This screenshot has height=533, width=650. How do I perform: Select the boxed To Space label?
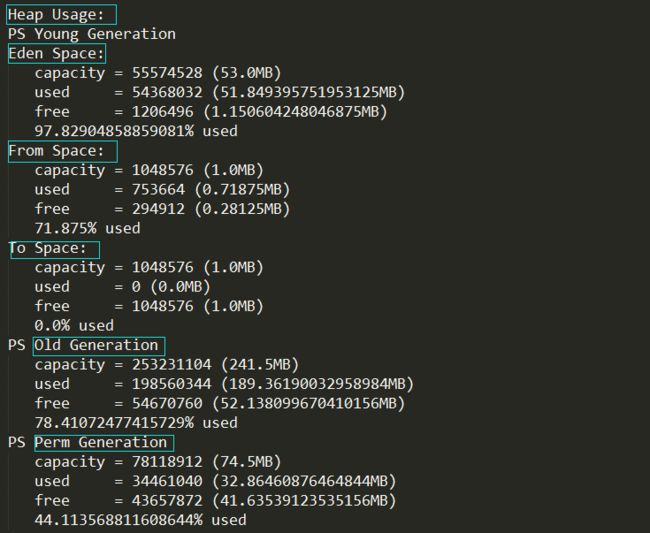(54, 250)
